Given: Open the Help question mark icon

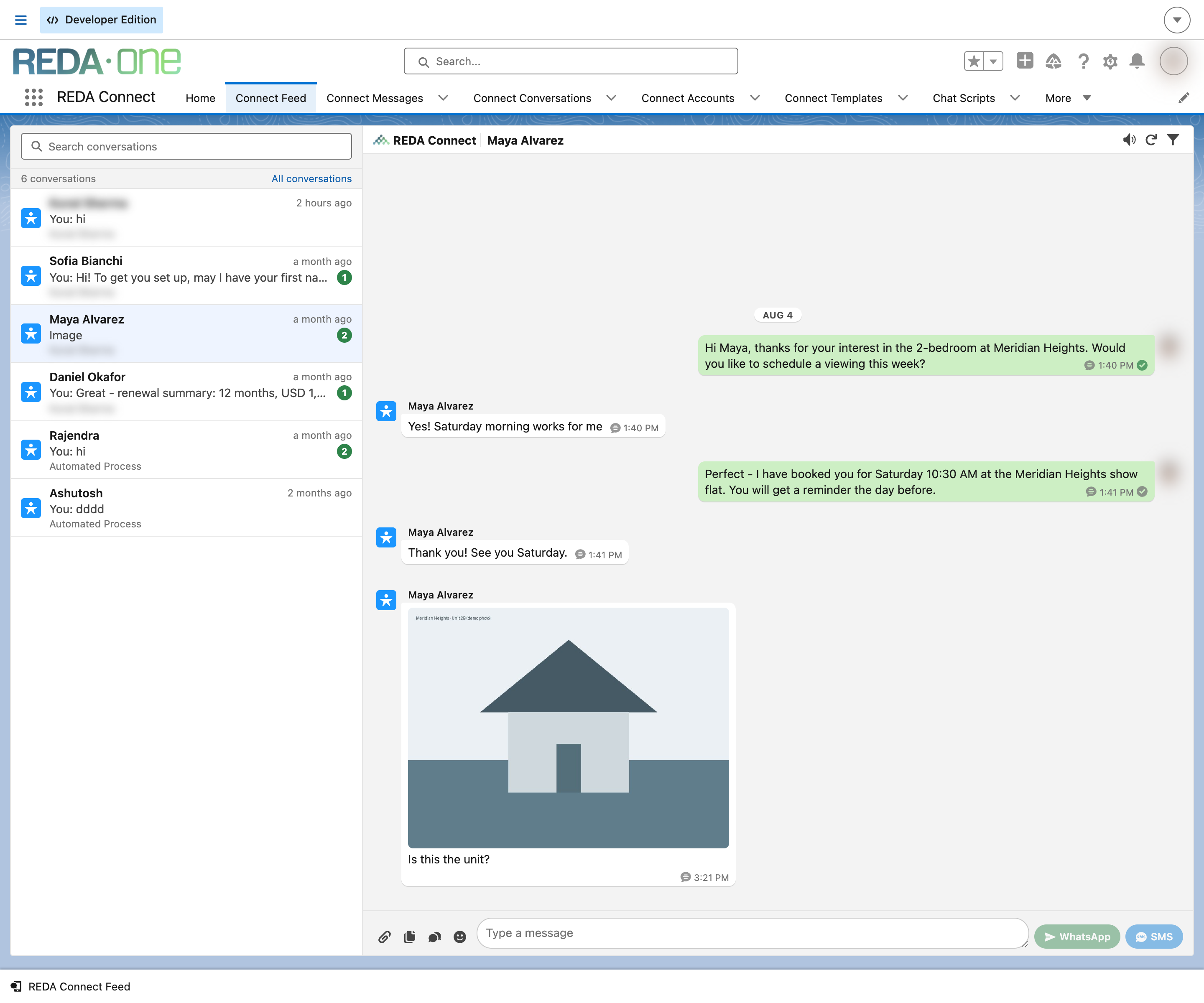Looking at the screenshot, I should (1083, 61).
